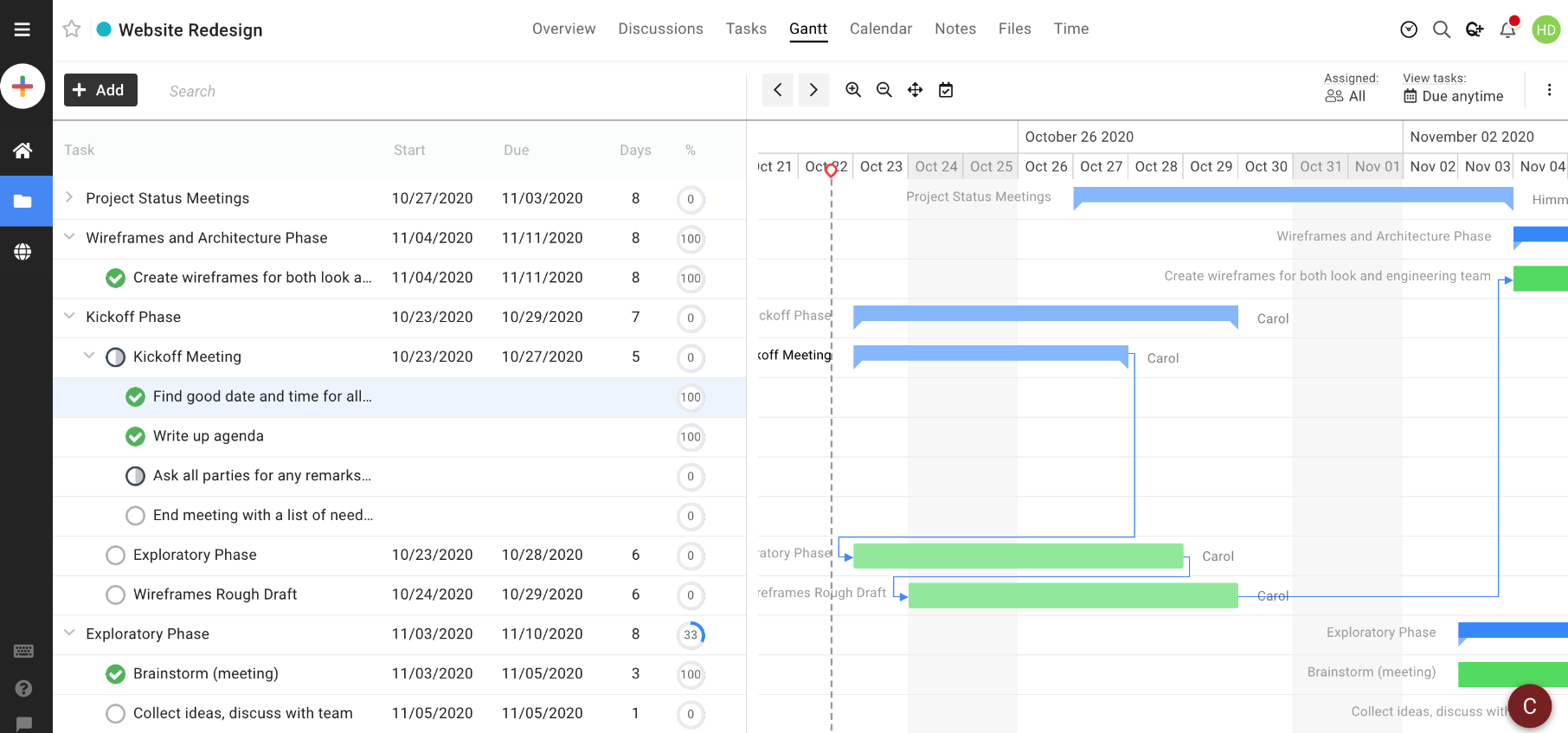Image resolution: width=1568 pixels, height=733 pixels.
Task: Switch to the Calendar tab
Action: (880, 29)
